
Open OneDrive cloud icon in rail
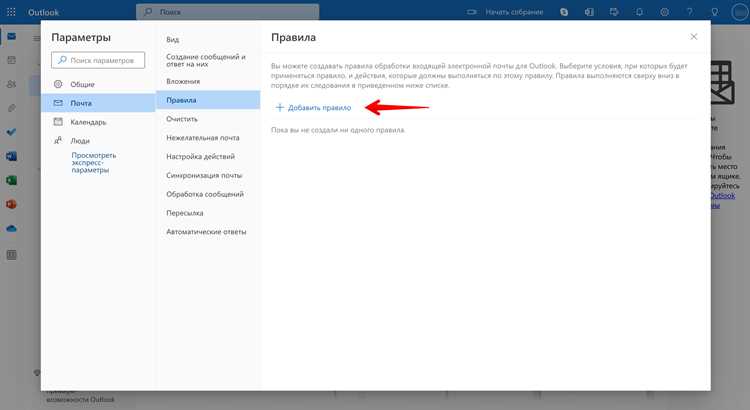(x=11, y=229)
